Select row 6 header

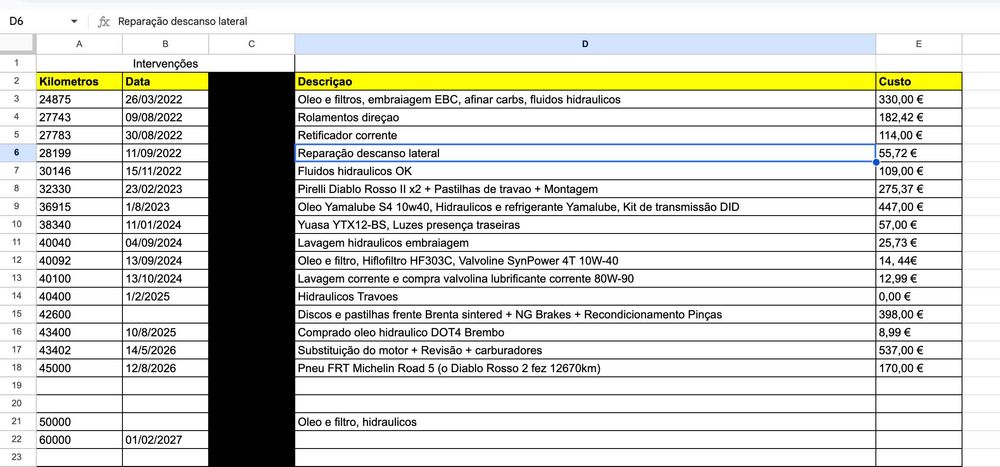click(x=18, y=153)
